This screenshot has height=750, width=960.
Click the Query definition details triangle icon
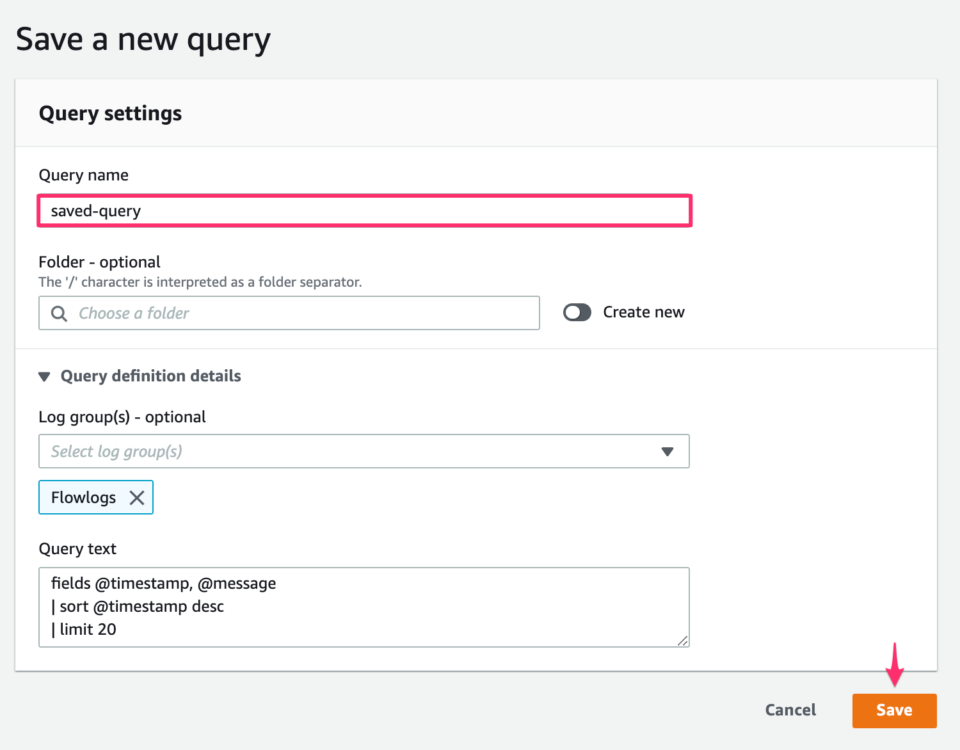[44, 377]
